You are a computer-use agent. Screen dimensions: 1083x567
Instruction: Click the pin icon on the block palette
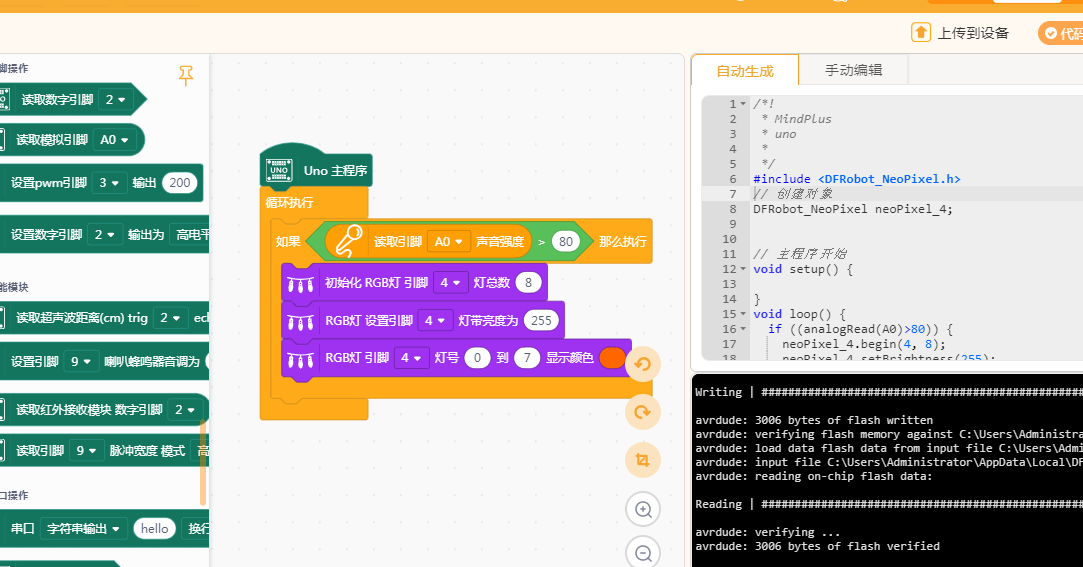click(x=186, y=75)
